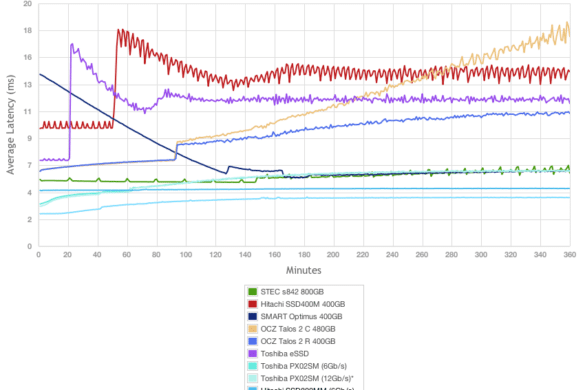Click the 120 tick on the Minutes axis
Viewport: 585px width, 390px height.
coord(215,255)
